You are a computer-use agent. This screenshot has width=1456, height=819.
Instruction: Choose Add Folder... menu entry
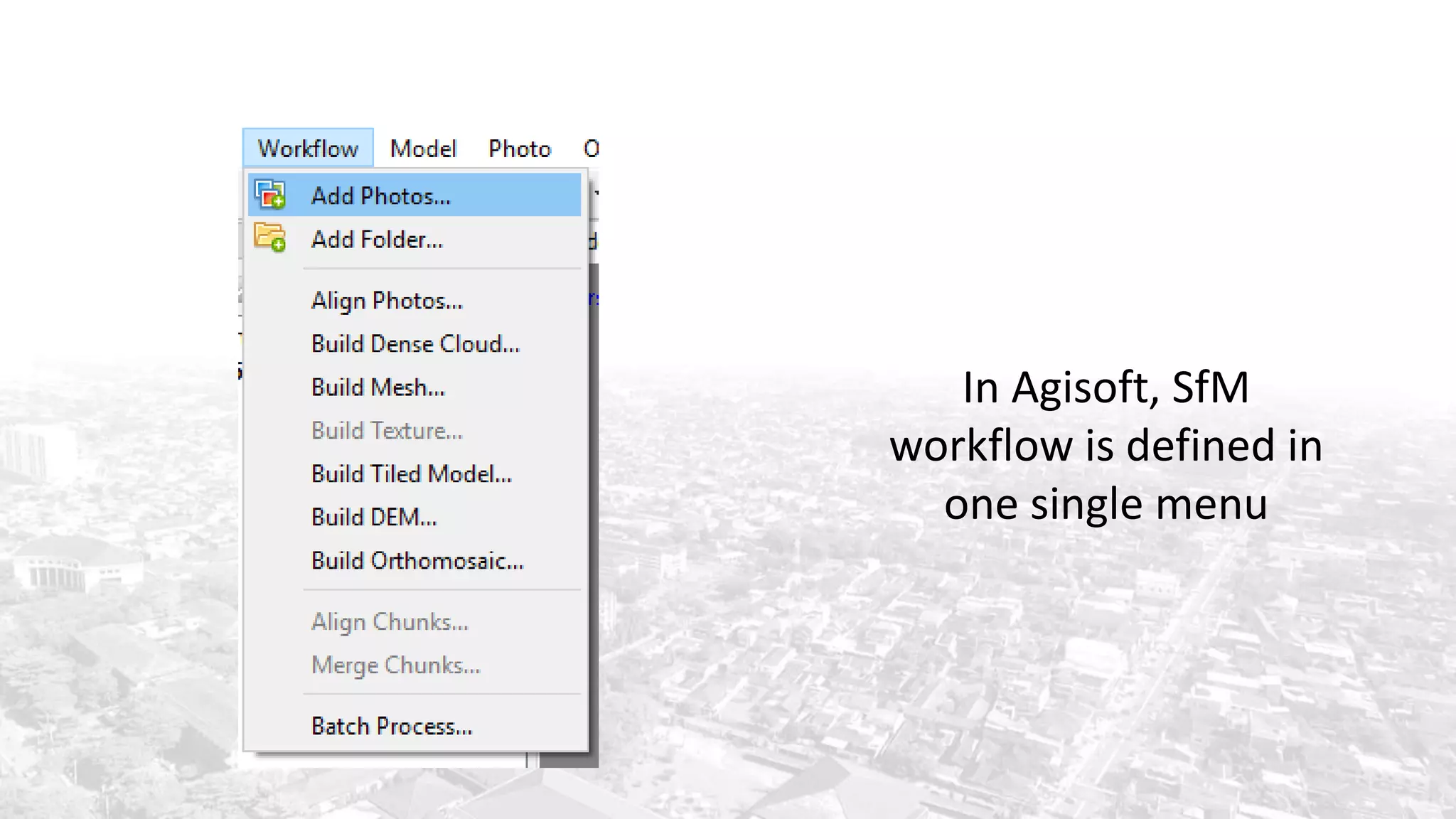point(414,239)
